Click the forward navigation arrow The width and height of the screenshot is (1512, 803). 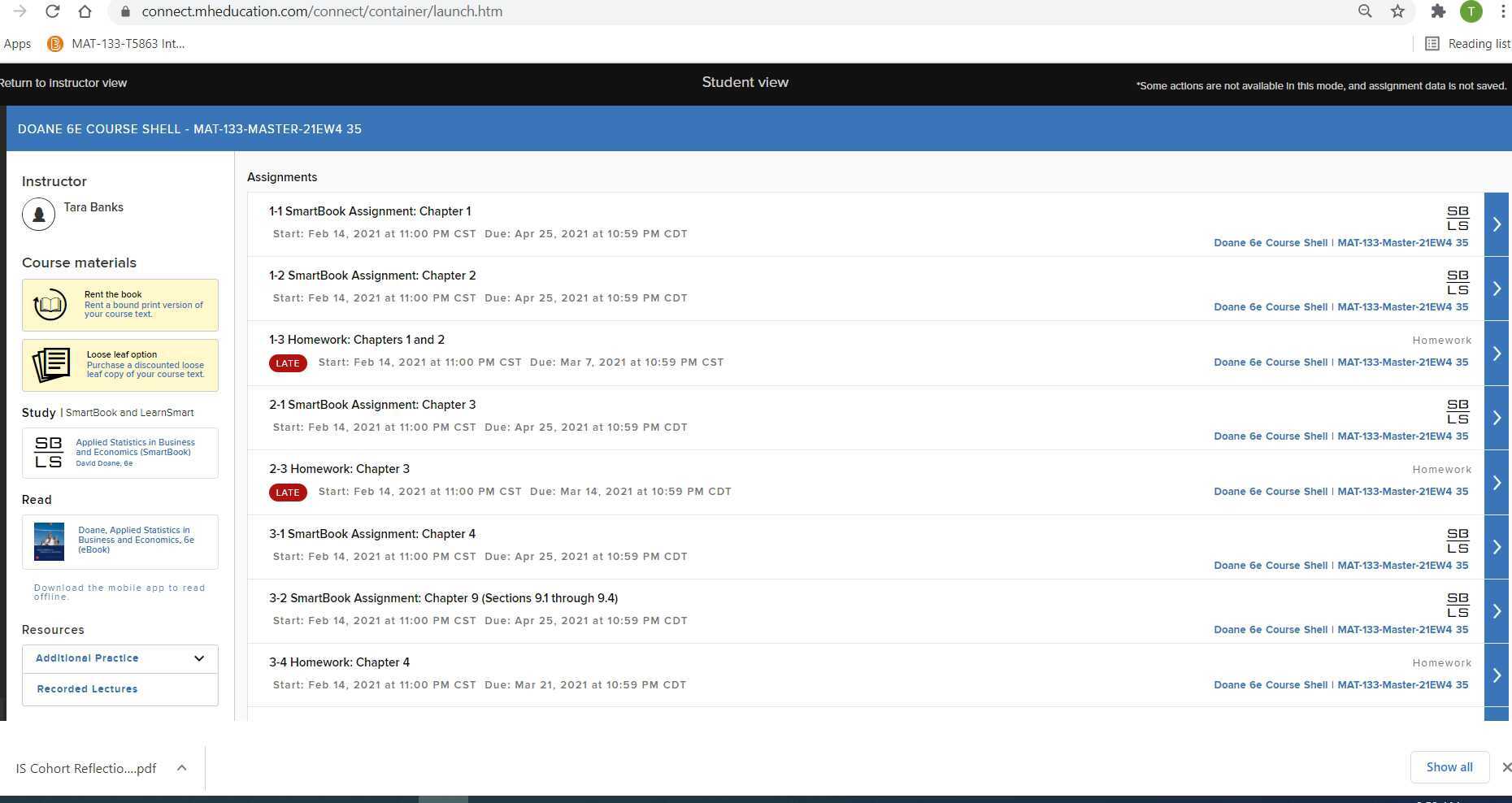[x=20, y=11]
